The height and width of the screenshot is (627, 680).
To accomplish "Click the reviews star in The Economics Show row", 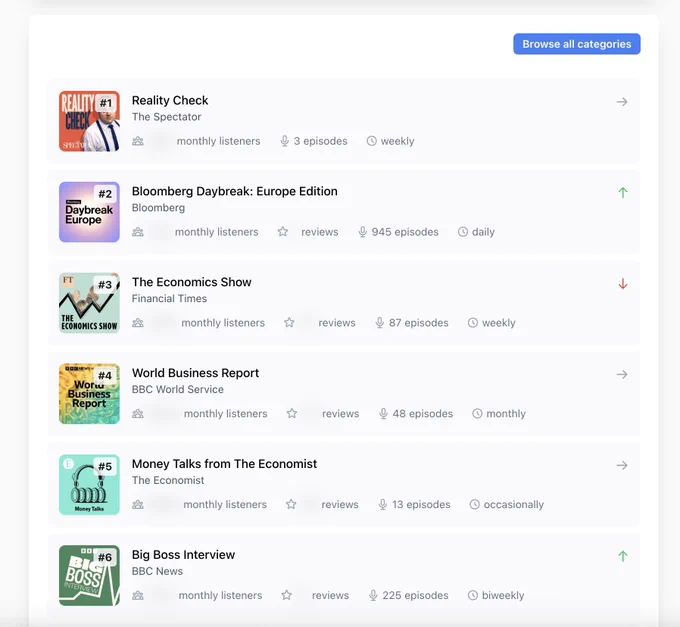I will tap(289, 322).
